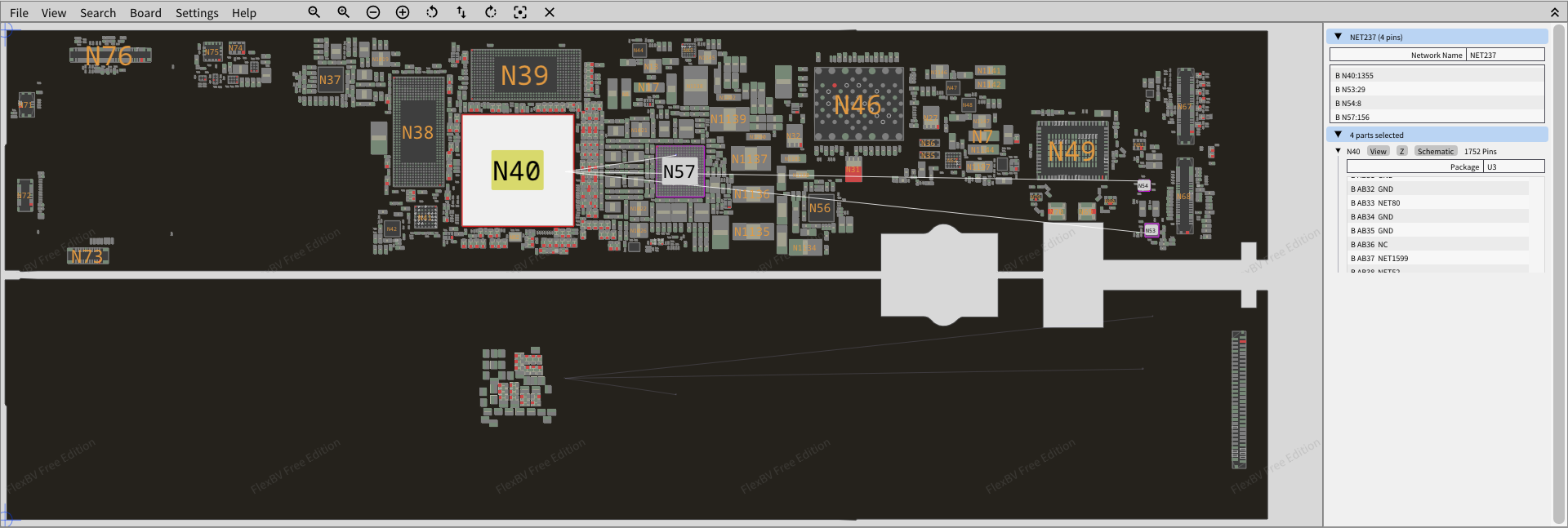This screenshot has height=528, width=1568.
Task: Rotate the board counter-clockwise
Action: 432,12
